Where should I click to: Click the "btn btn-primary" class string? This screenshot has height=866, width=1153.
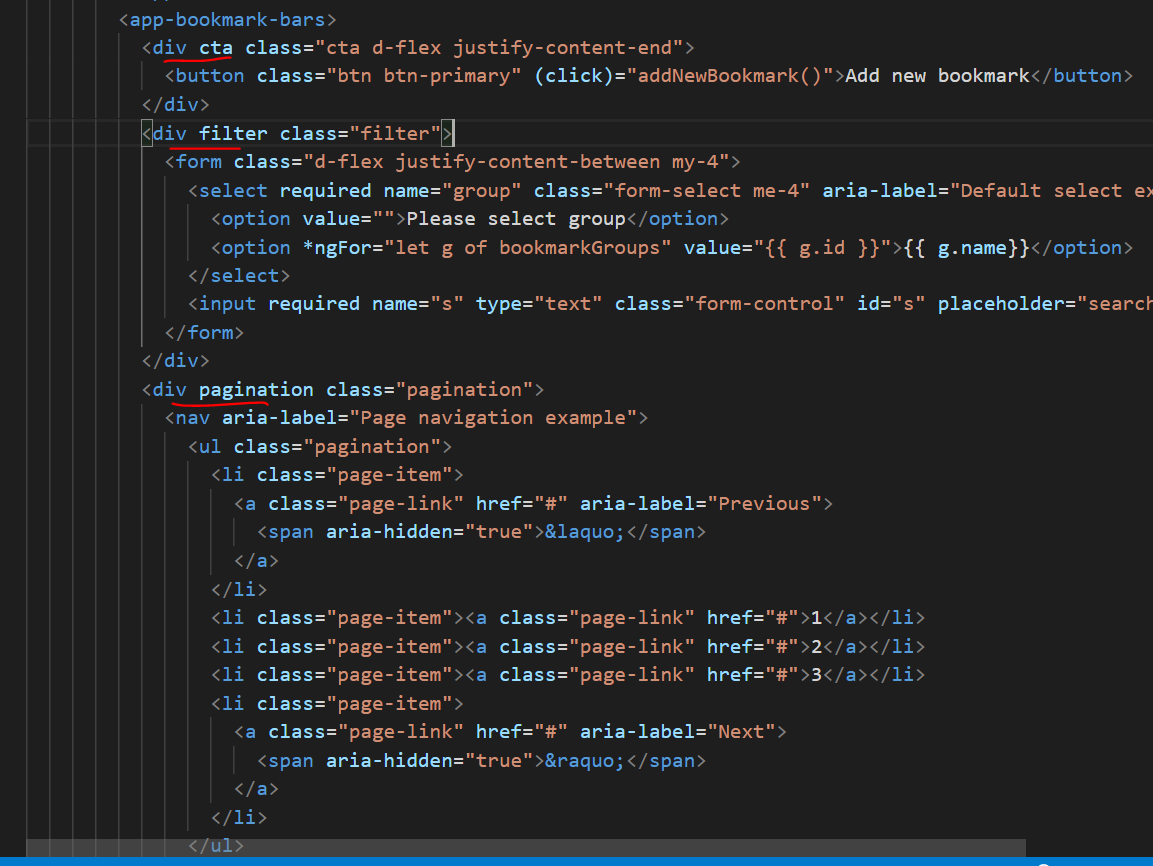pyautogui.click(x=424, y=76)
